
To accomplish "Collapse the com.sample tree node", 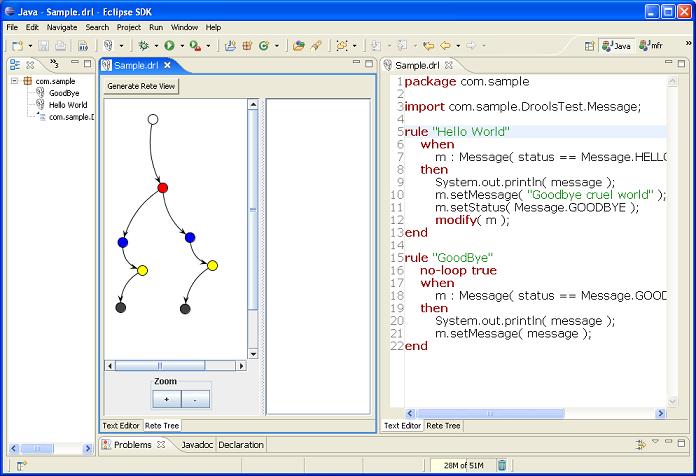I will pyautogui.click(x=16, y=81).
